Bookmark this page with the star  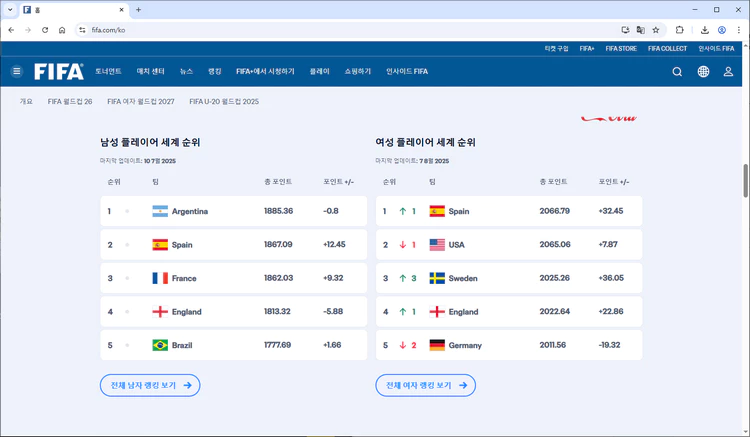[x=656, y=30]
